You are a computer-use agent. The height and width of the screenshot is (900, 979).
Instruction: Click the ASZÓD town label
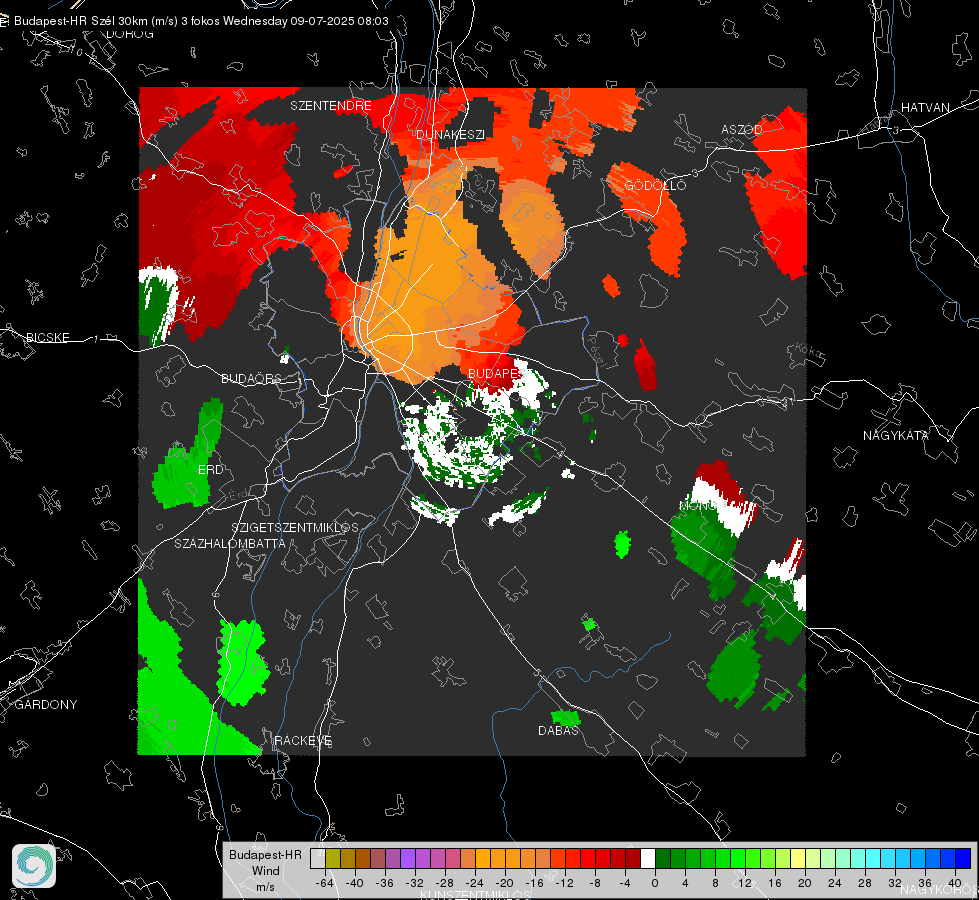(742, 129)
